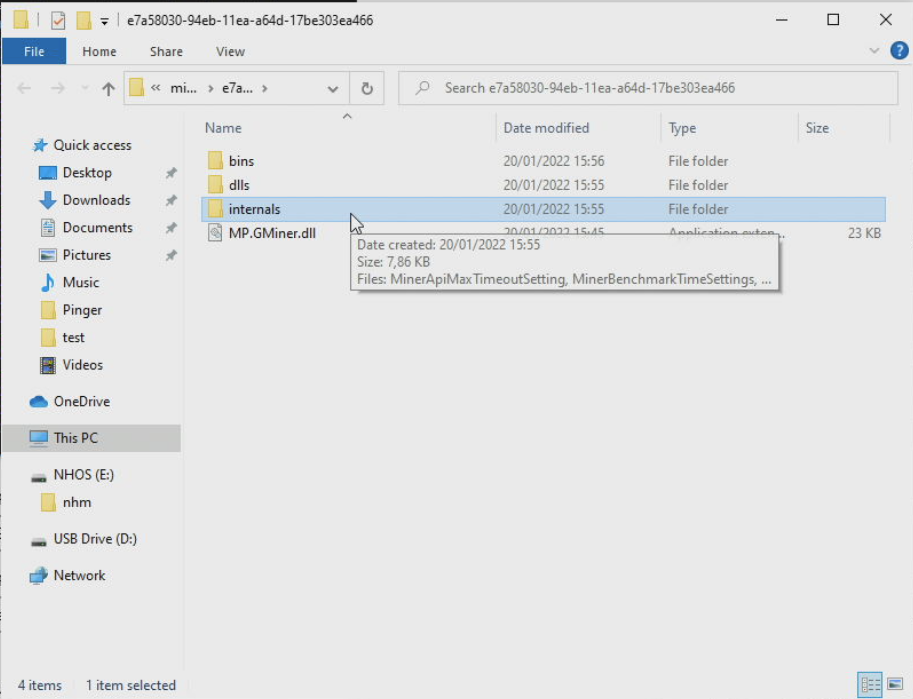Viewport: 913px width, 699px height.
Task: Click the New folder quick access icon
Action: [83, 19]
